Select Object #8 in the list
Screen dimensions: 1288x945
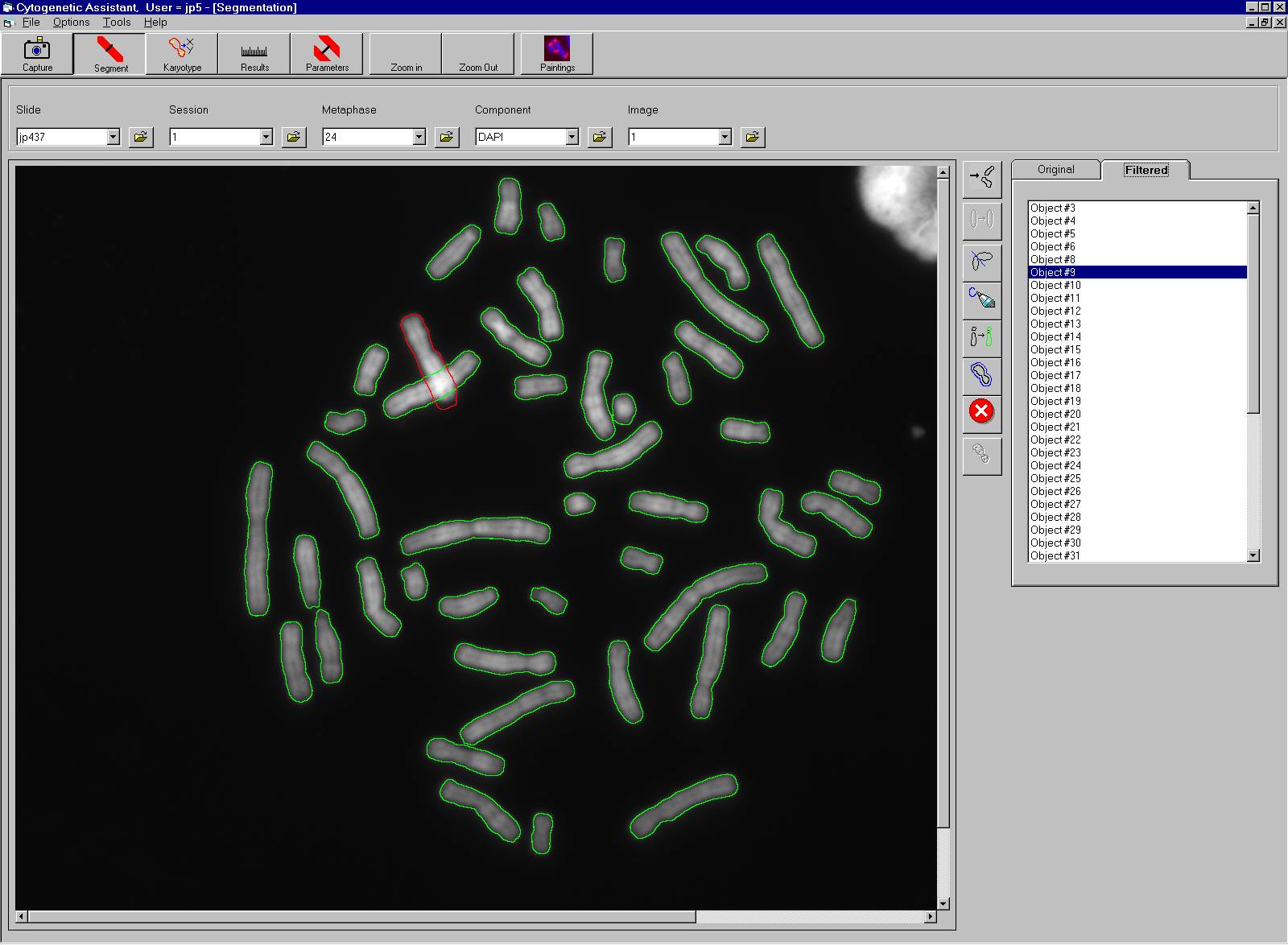(1137, 259)
